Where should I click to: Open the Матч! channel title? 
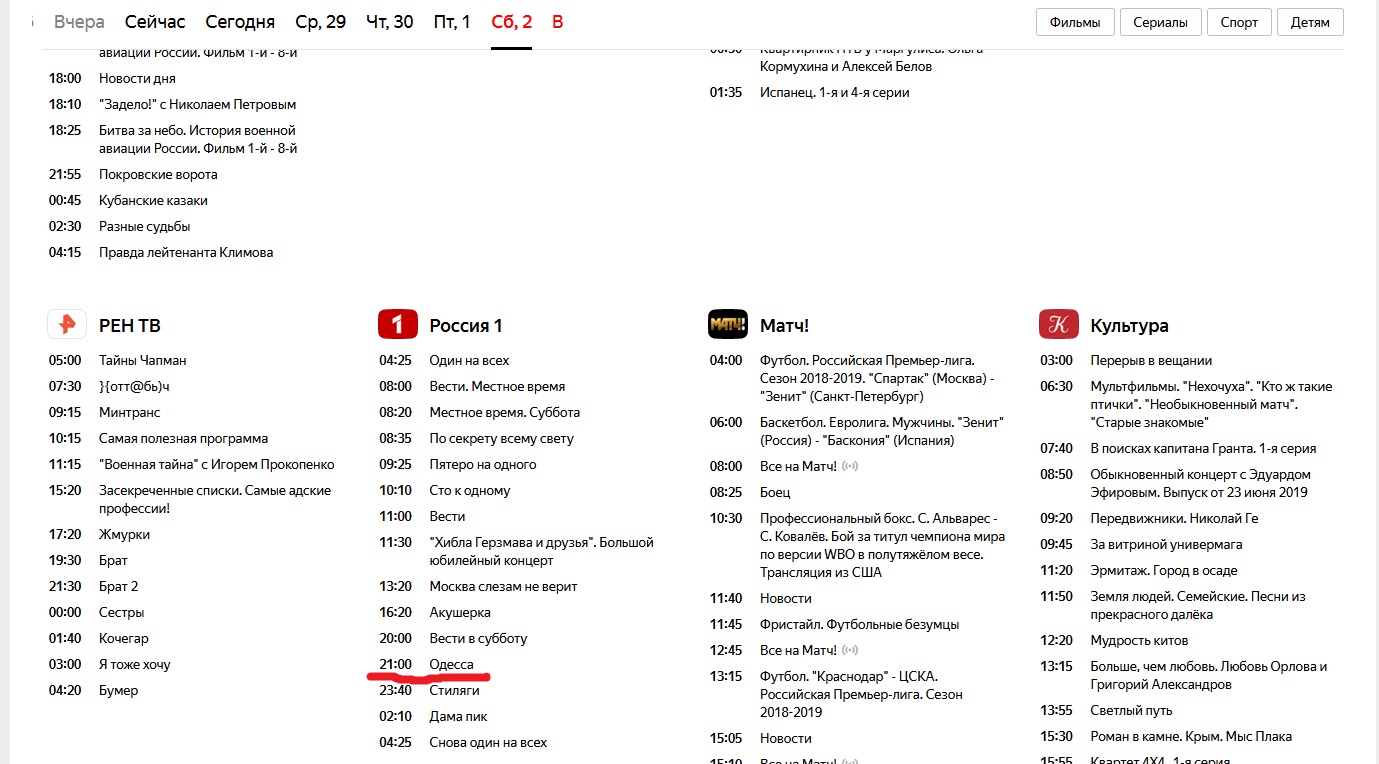pyautogui.click(x=784, y=326)
